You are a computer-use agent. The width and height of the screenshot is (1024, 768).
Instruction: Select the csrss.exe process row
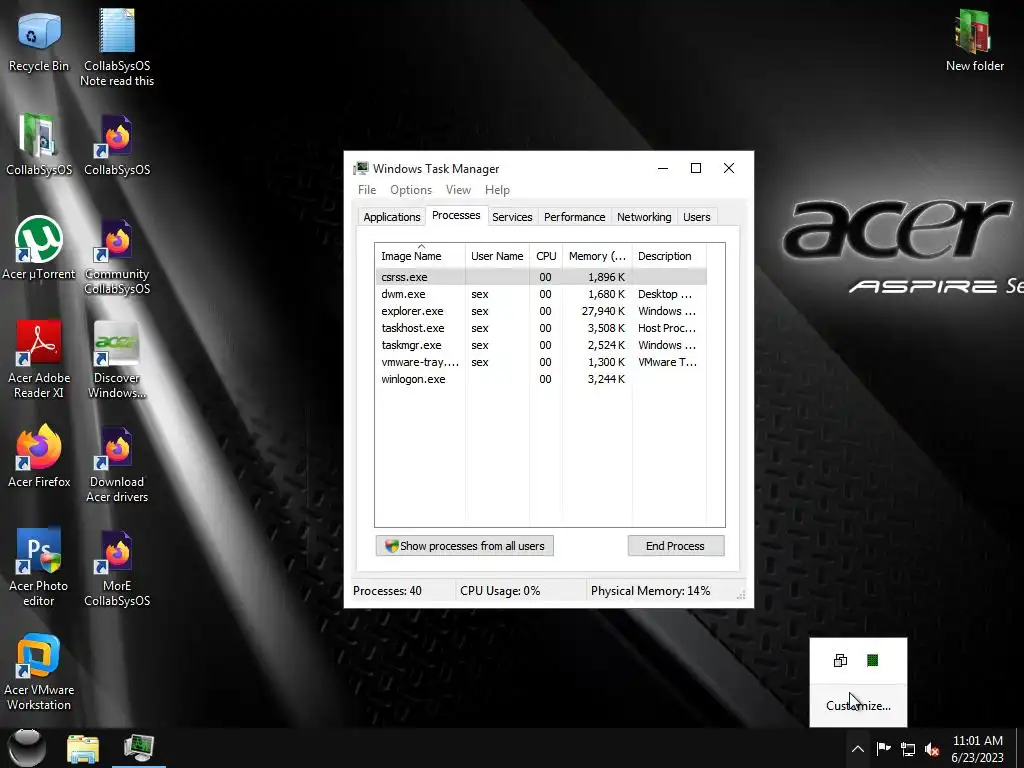(x=541, y=277)
